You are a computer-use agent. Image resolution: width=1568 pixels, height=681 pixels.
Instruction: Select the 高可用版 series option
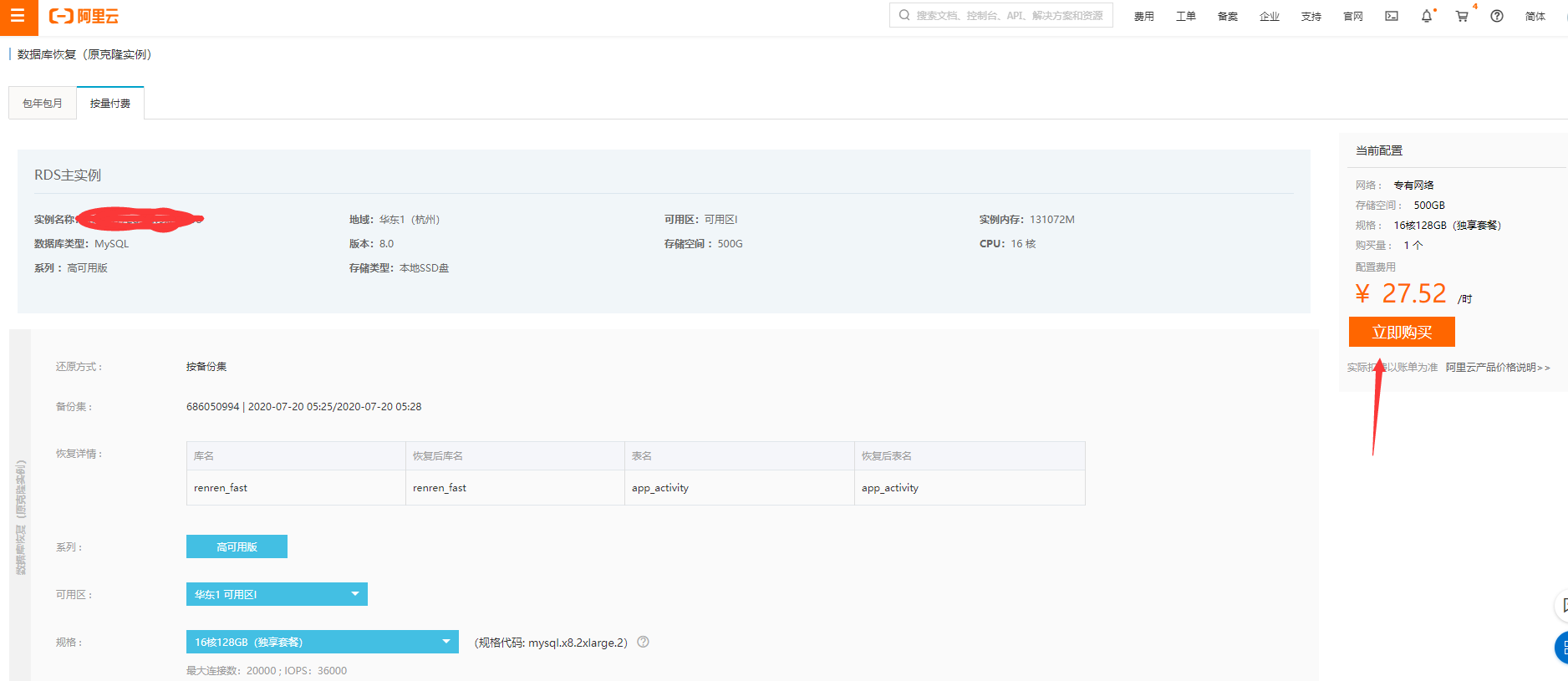[237, 546]
